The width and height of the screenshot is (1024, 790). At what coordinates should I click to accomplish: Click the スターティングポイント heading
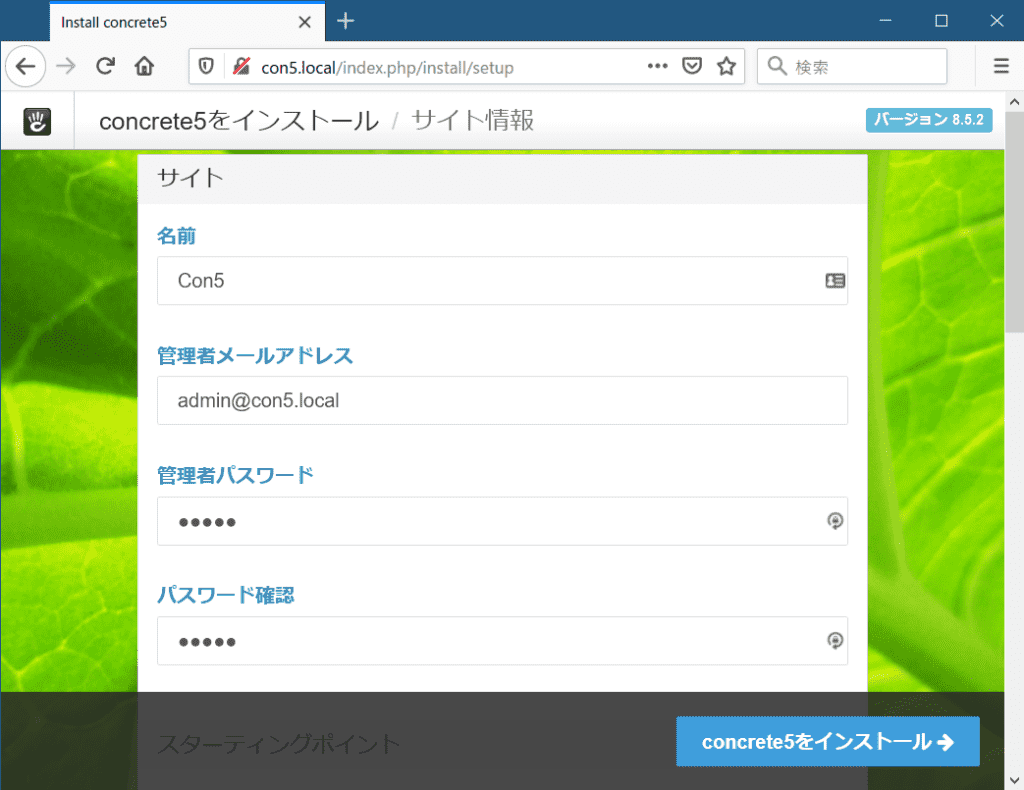(x=279, y=744)
